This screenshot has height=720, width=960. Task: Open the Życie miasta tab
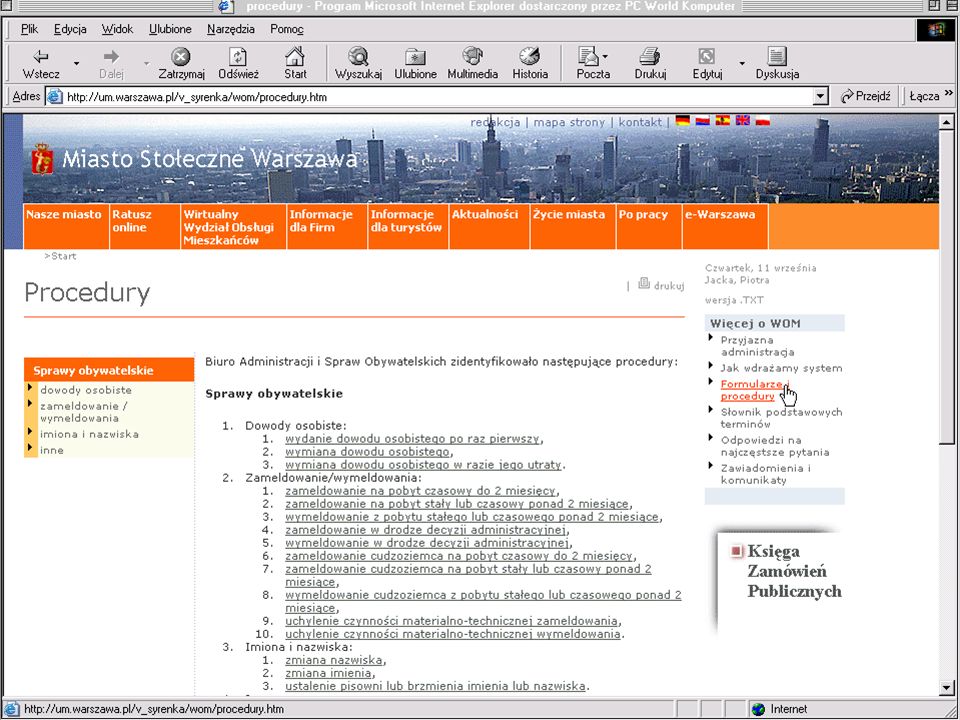573,227
